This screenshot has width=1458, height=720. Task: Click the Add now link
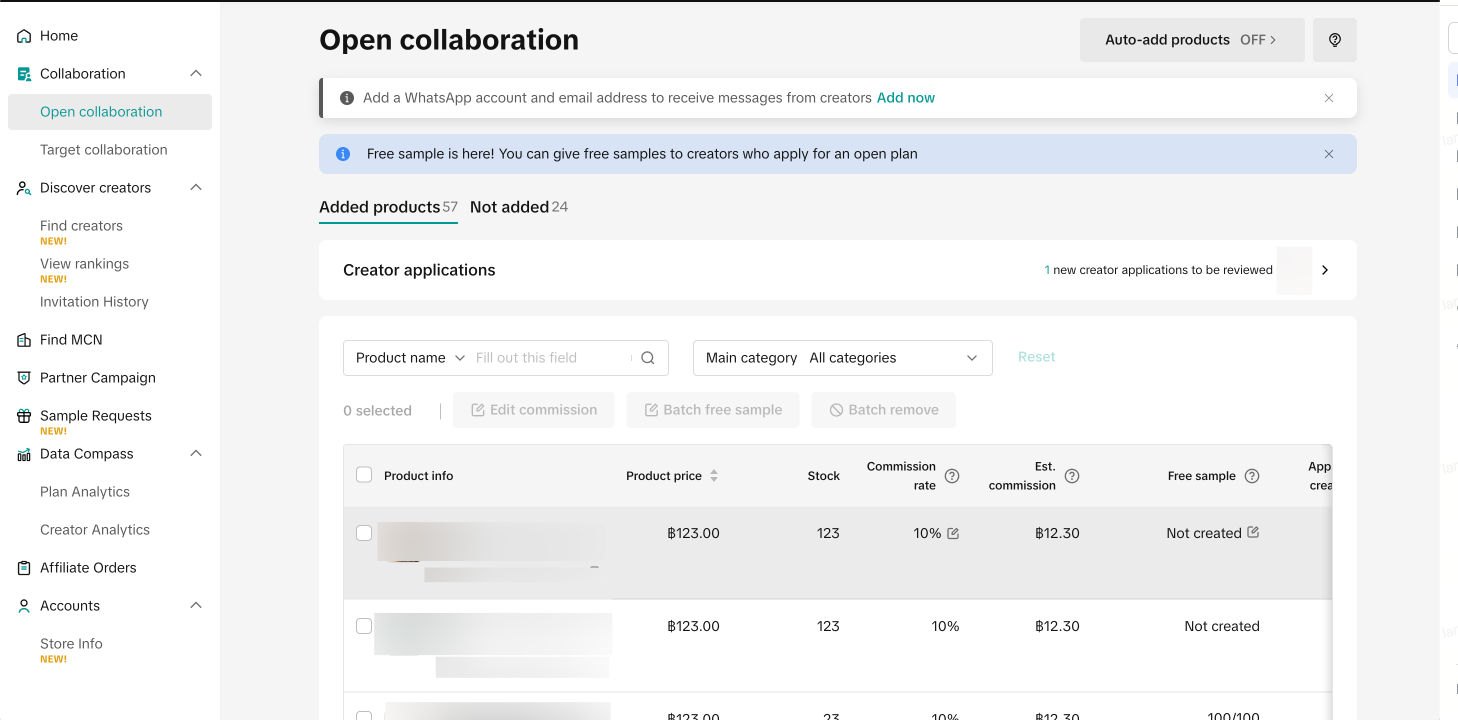[905, 98]
